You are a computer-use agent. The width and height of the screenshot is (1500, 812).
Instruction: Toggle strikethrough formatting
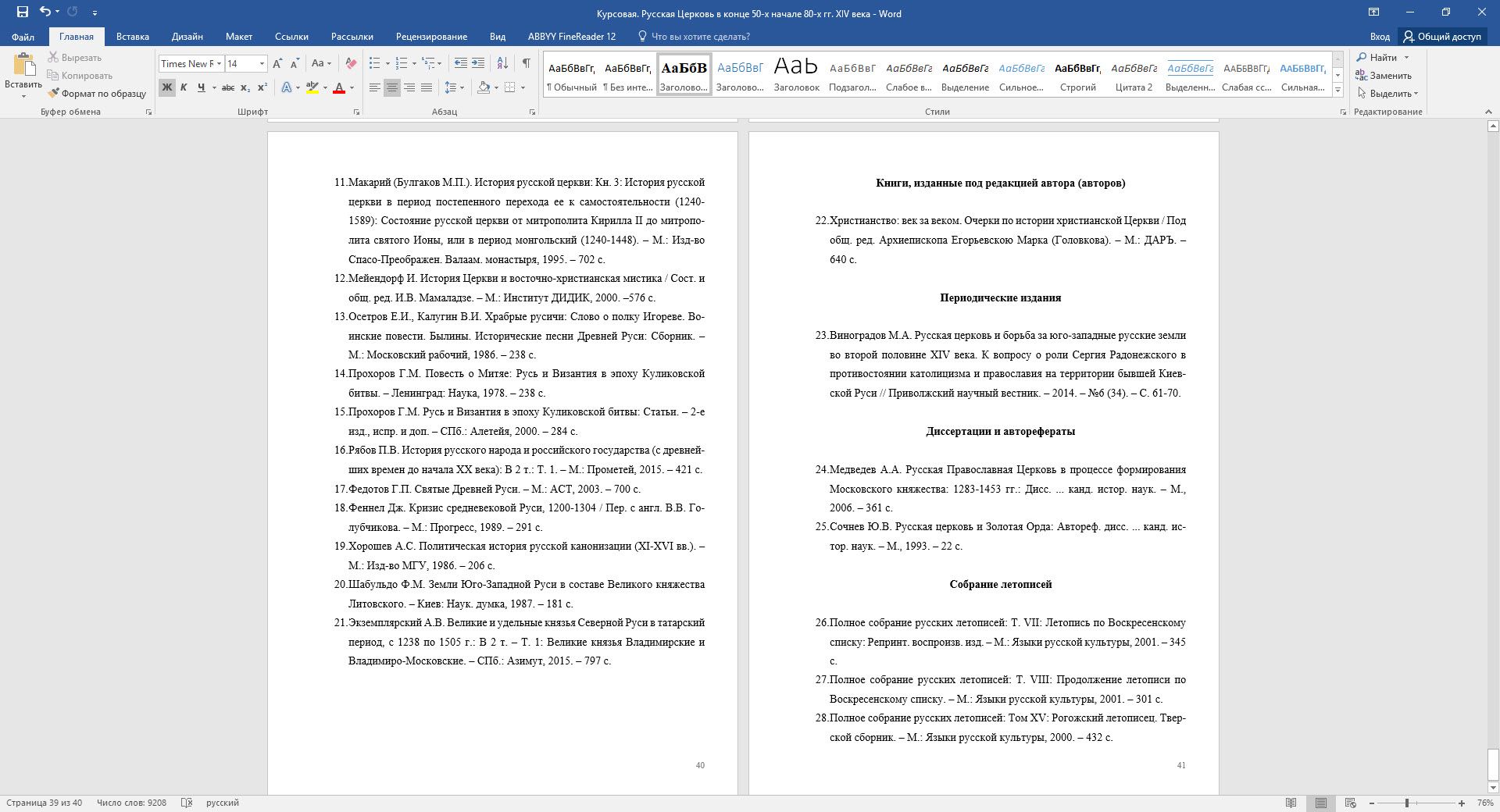(228, 87)
